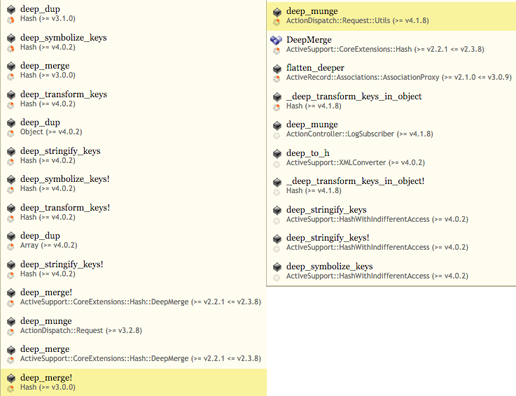Open deep_symbolize_keys! Hash result title
Image resolution: width=516 pixels, height=396 pixels.
coord(65,179)
